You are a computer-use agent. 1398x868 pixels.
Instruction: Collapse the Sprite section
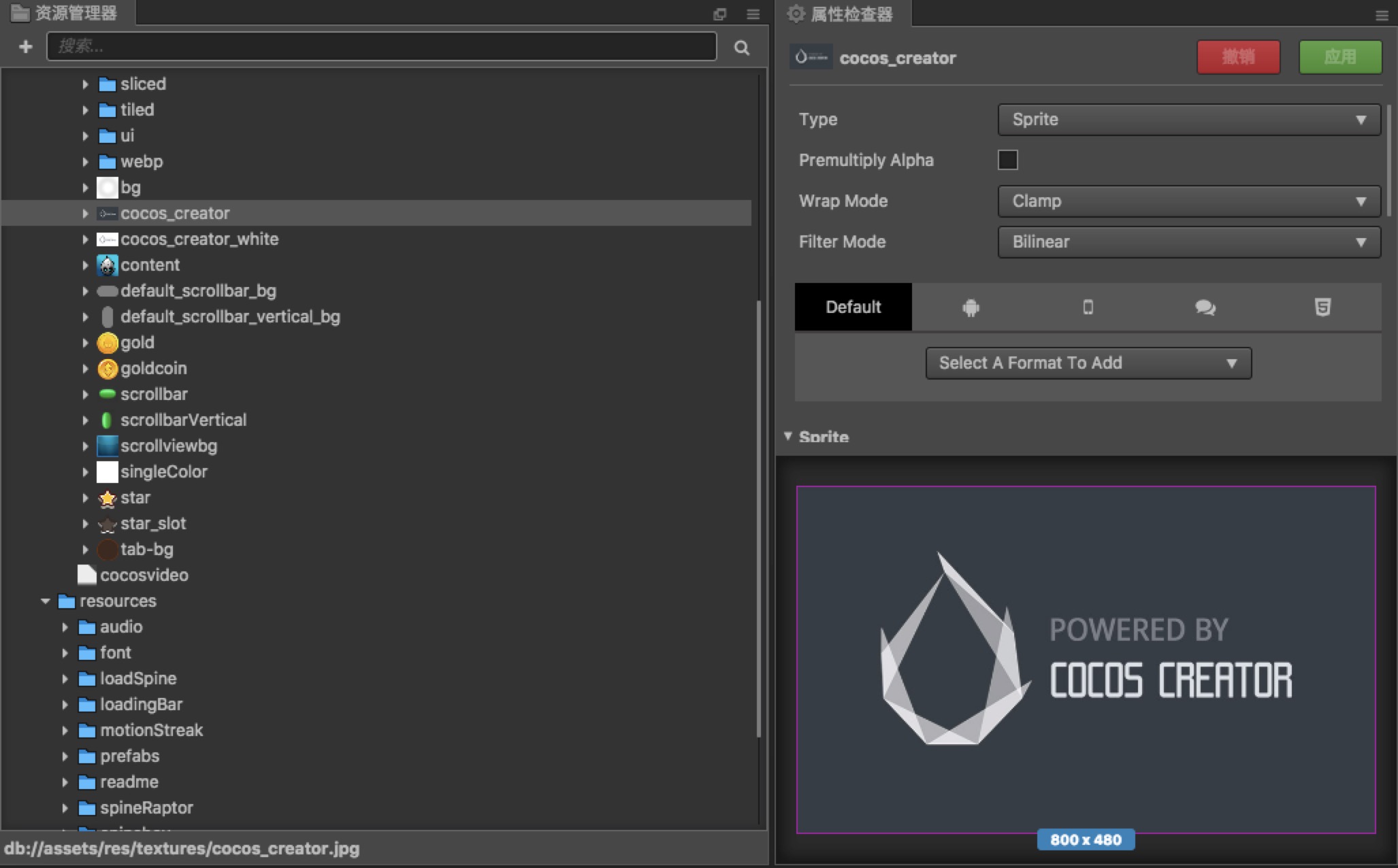point(787,436)
